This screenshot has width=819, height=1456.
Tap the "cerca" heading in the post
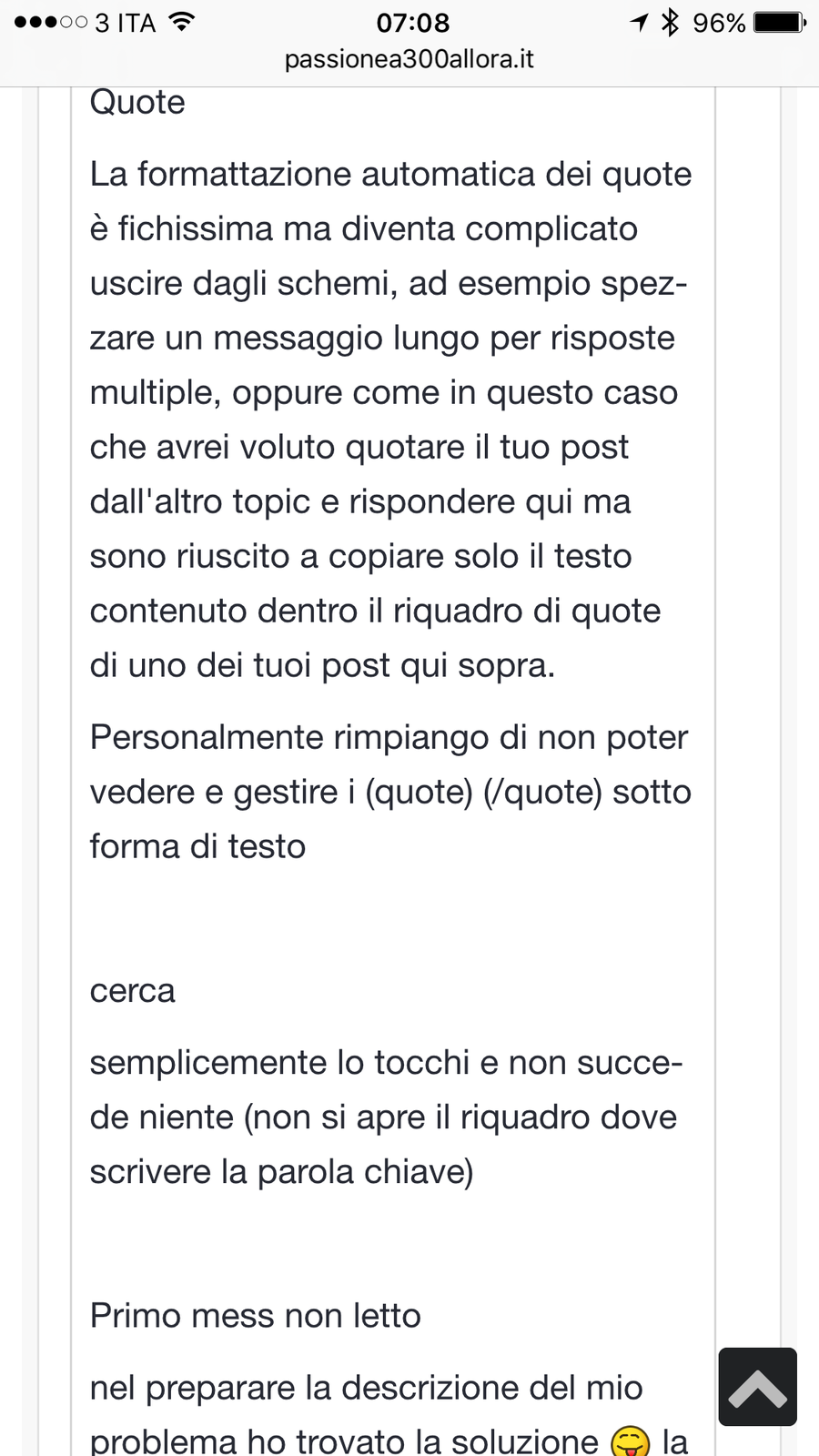(133, 990)
